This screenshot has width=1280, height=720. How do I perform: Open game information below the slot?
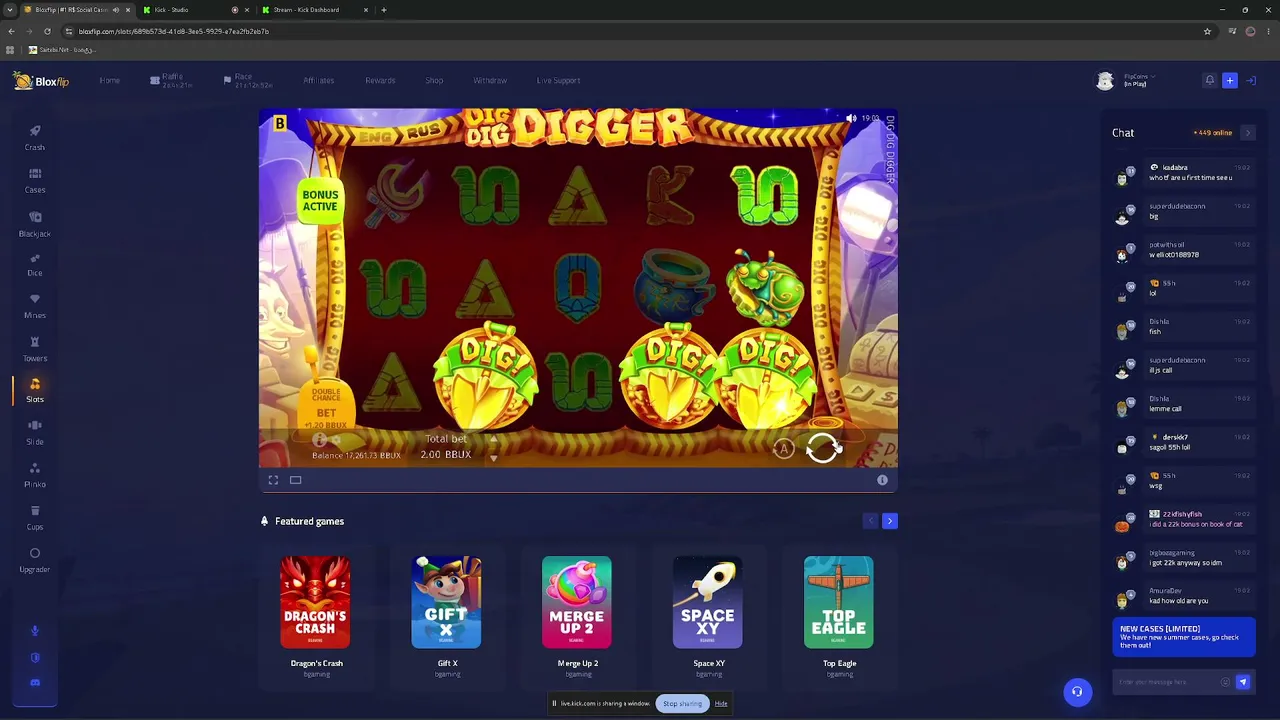tap(882, 480)
